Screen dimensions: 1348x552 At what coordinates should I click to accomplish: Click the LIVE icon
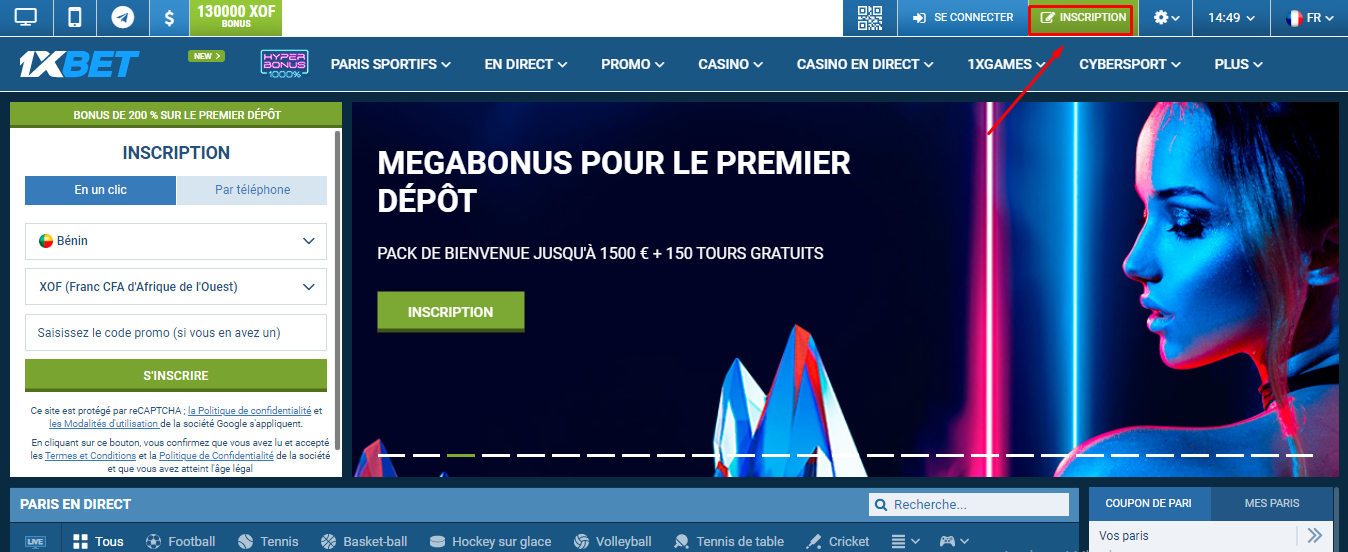coord(35,542)
